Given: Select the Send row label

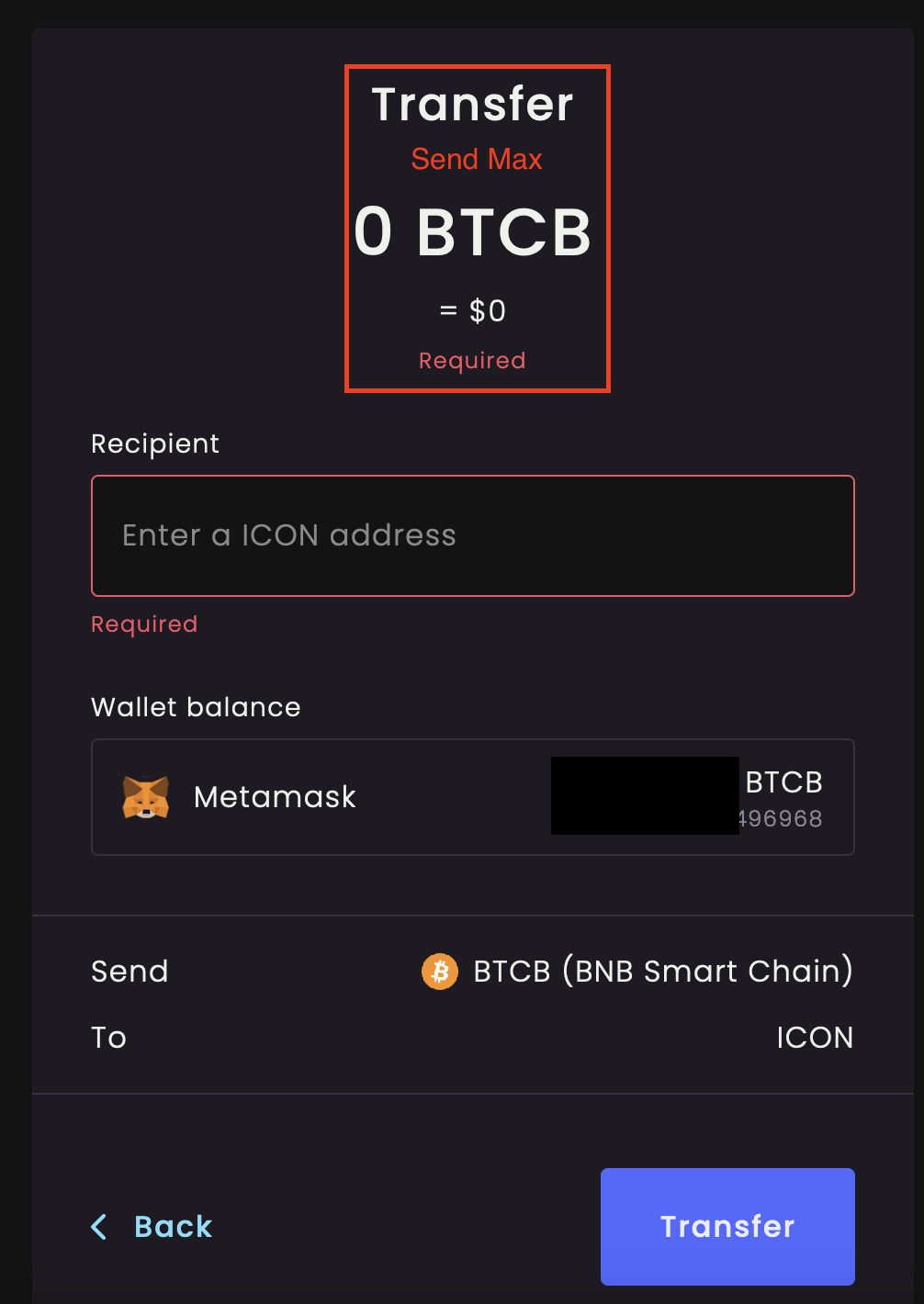Looking at the screenshot, I should tap(130, 972).
